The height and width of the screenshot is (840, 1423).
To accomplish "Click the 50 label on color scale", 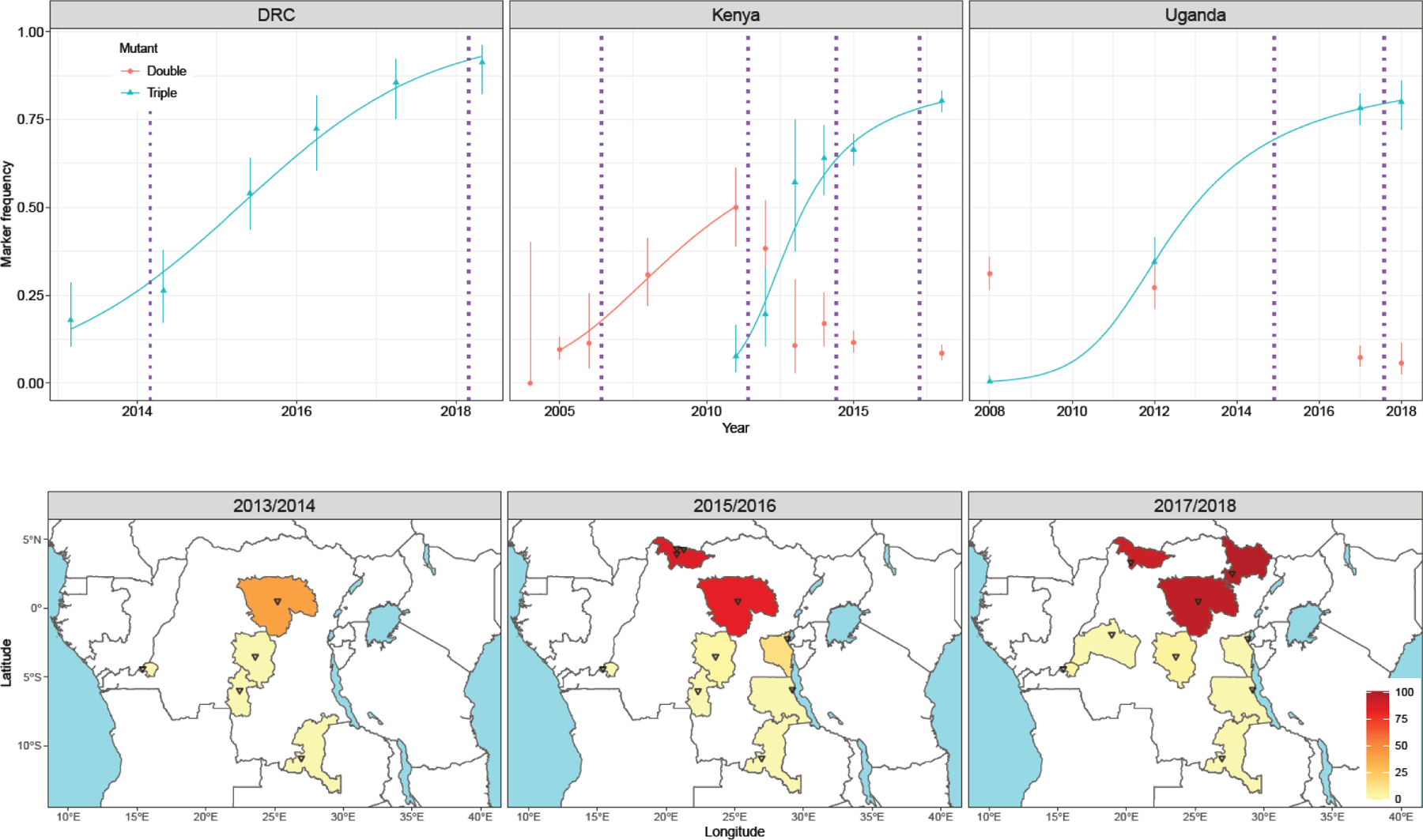I will click(x=1401, y=746).
